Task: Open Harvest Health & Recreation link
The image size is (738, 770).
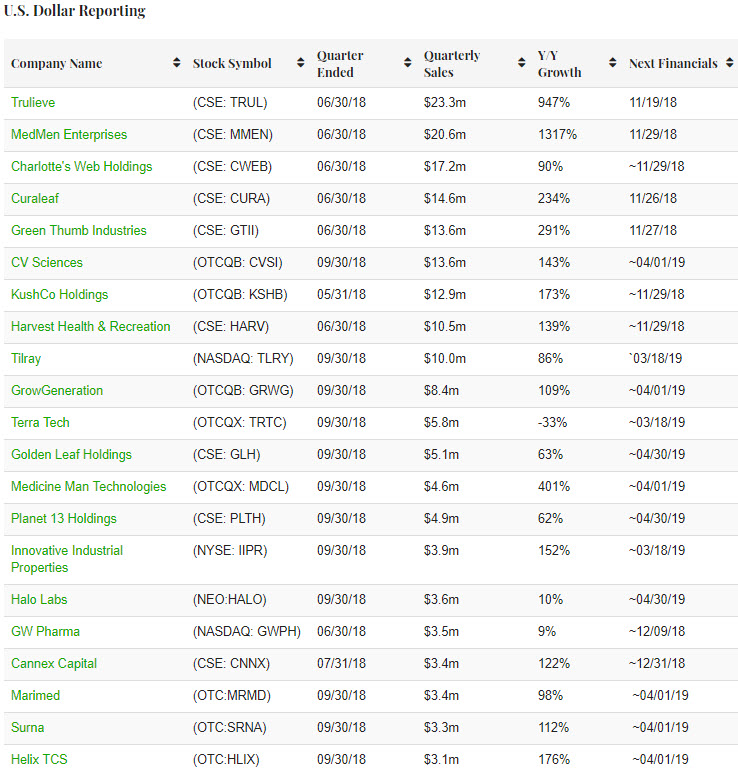Action: (x=90, y=326)
